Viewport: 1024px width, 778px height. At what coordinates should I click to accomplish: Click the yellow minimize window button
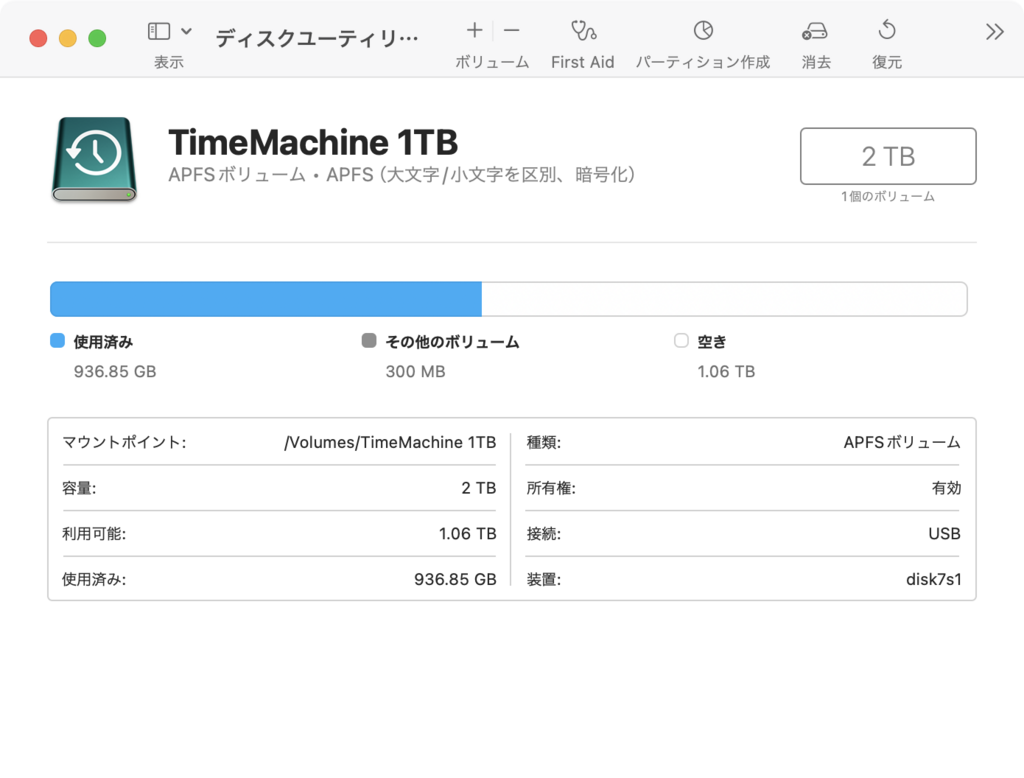coord(68,38)
